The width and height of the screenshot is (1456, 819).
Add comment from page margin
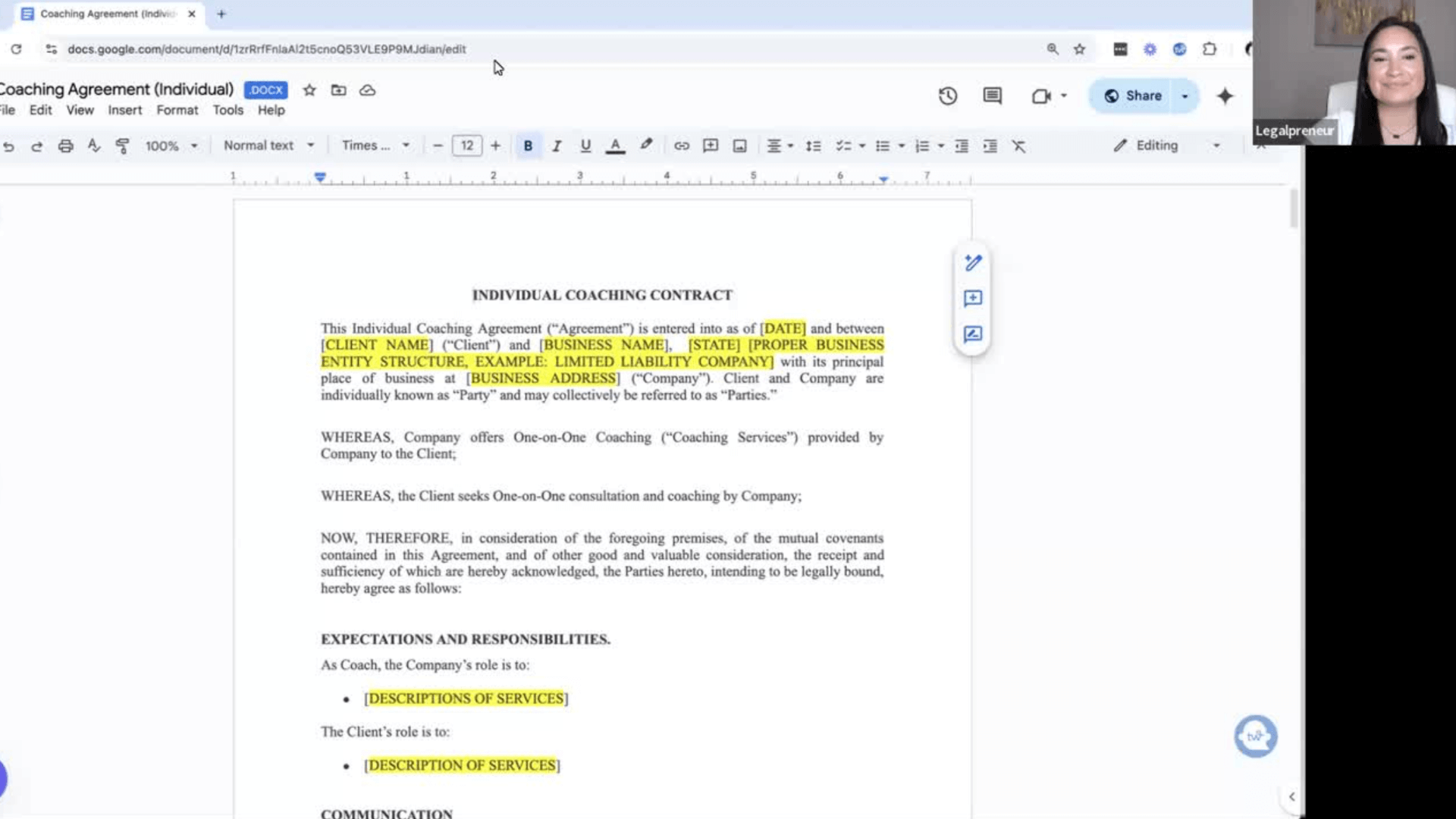[x=973, y=298]
